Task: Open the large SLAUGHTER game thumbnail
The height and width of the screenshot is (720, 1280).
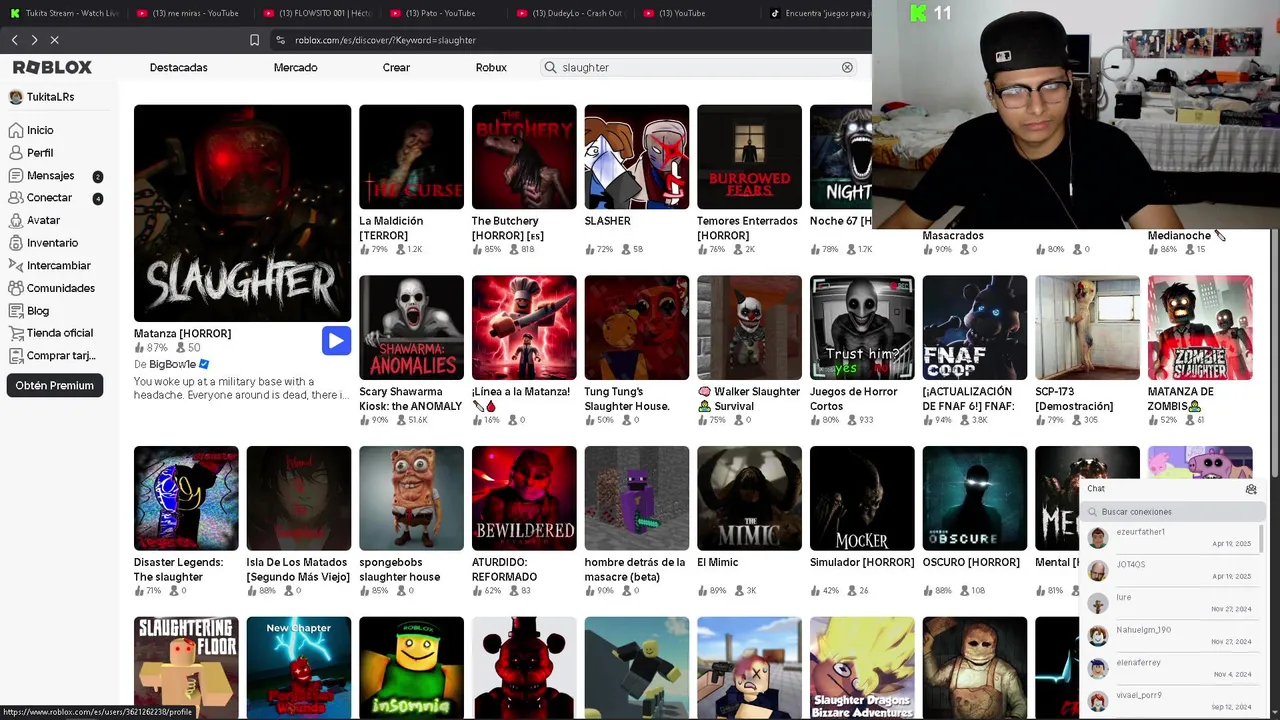Action: coord(242,213)
